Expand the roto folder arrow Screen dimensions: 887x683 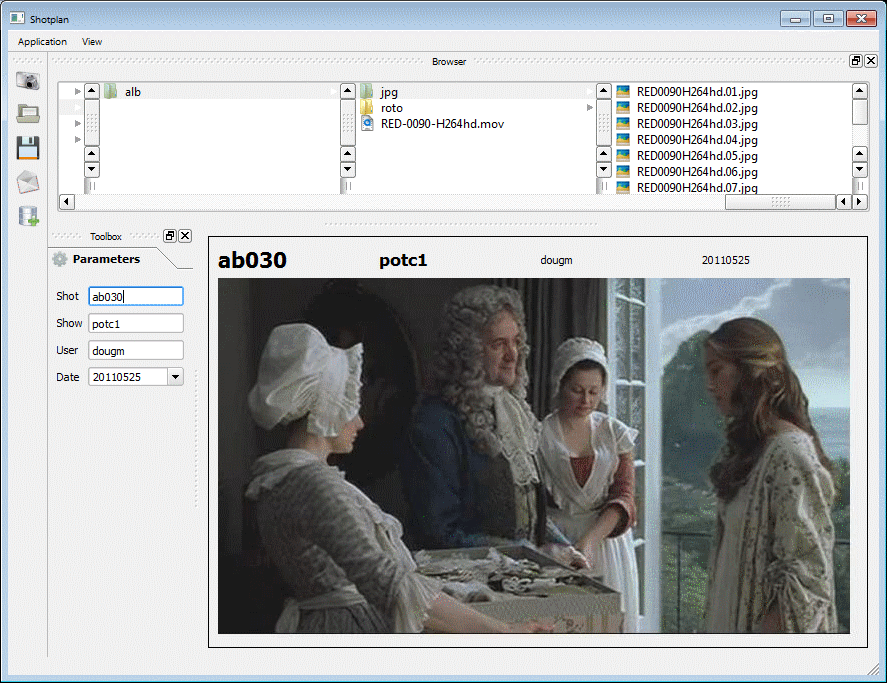589,108
